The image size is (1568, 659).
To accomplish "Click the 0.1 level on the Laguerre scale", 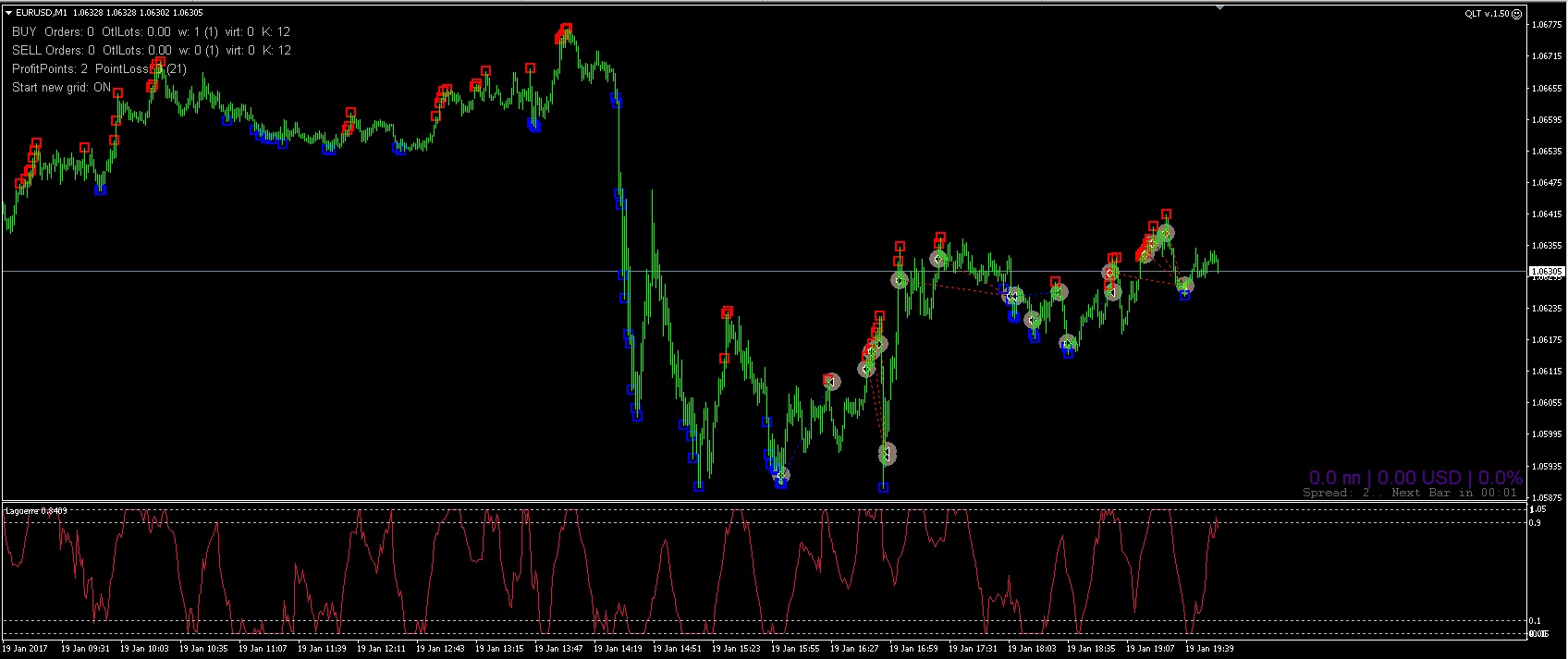I will click(1537, 620).
